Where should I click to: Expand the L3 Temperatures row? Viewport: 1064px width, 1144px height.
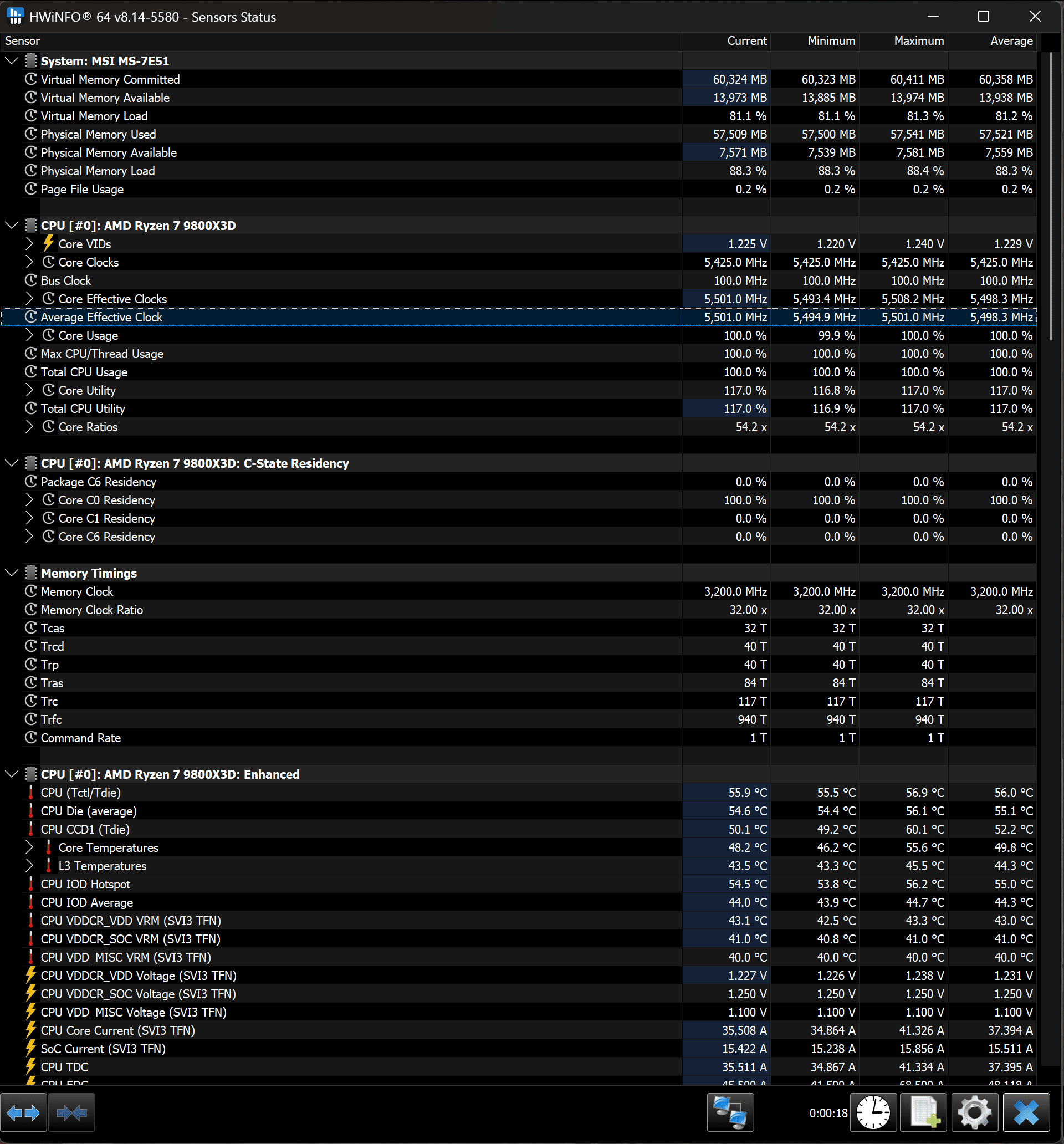click(x=29, y=865)
